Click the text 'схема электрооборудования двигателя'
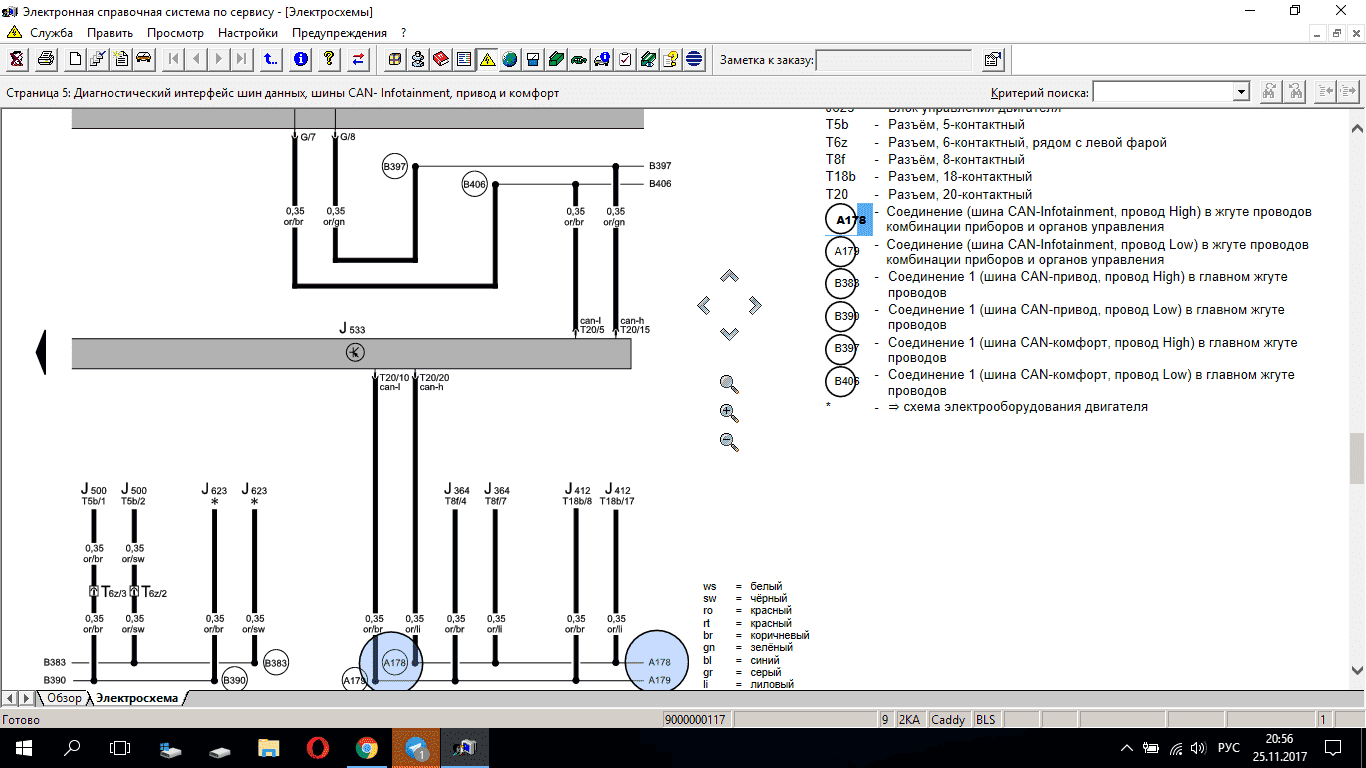Viewport: 1366px width, 768px height. click(1025, 407)
